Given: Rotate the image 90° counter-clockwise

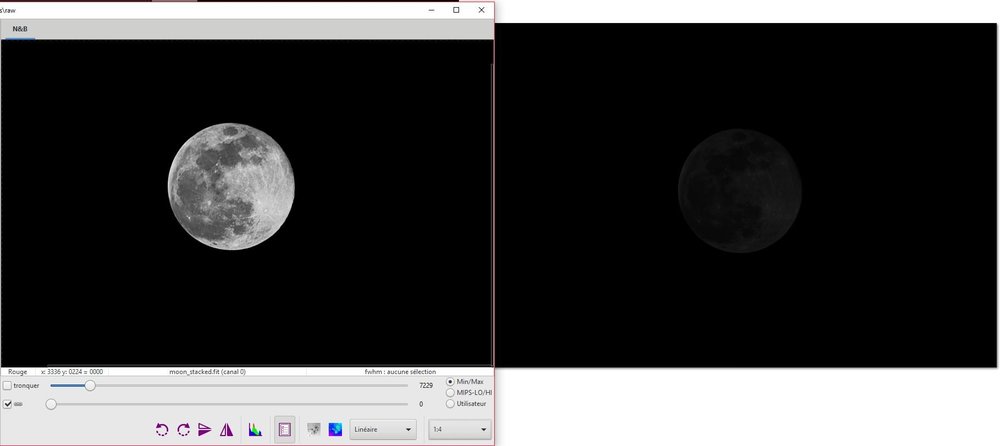Looking at the screenshot, I should click(162, 429).
